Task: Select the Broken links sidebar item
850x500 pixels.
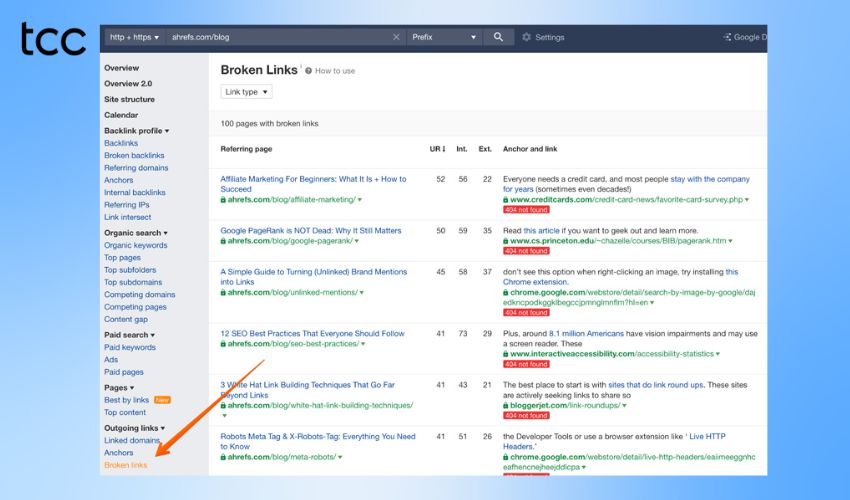Action: click(125, 465)
